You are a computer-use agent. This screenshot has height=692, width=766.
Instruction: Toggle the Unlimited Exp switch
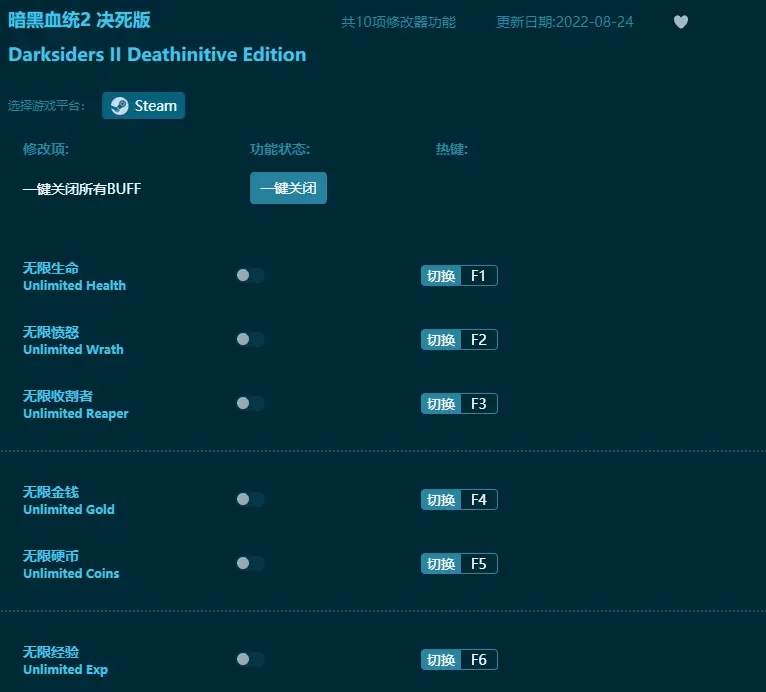[250, 660]
